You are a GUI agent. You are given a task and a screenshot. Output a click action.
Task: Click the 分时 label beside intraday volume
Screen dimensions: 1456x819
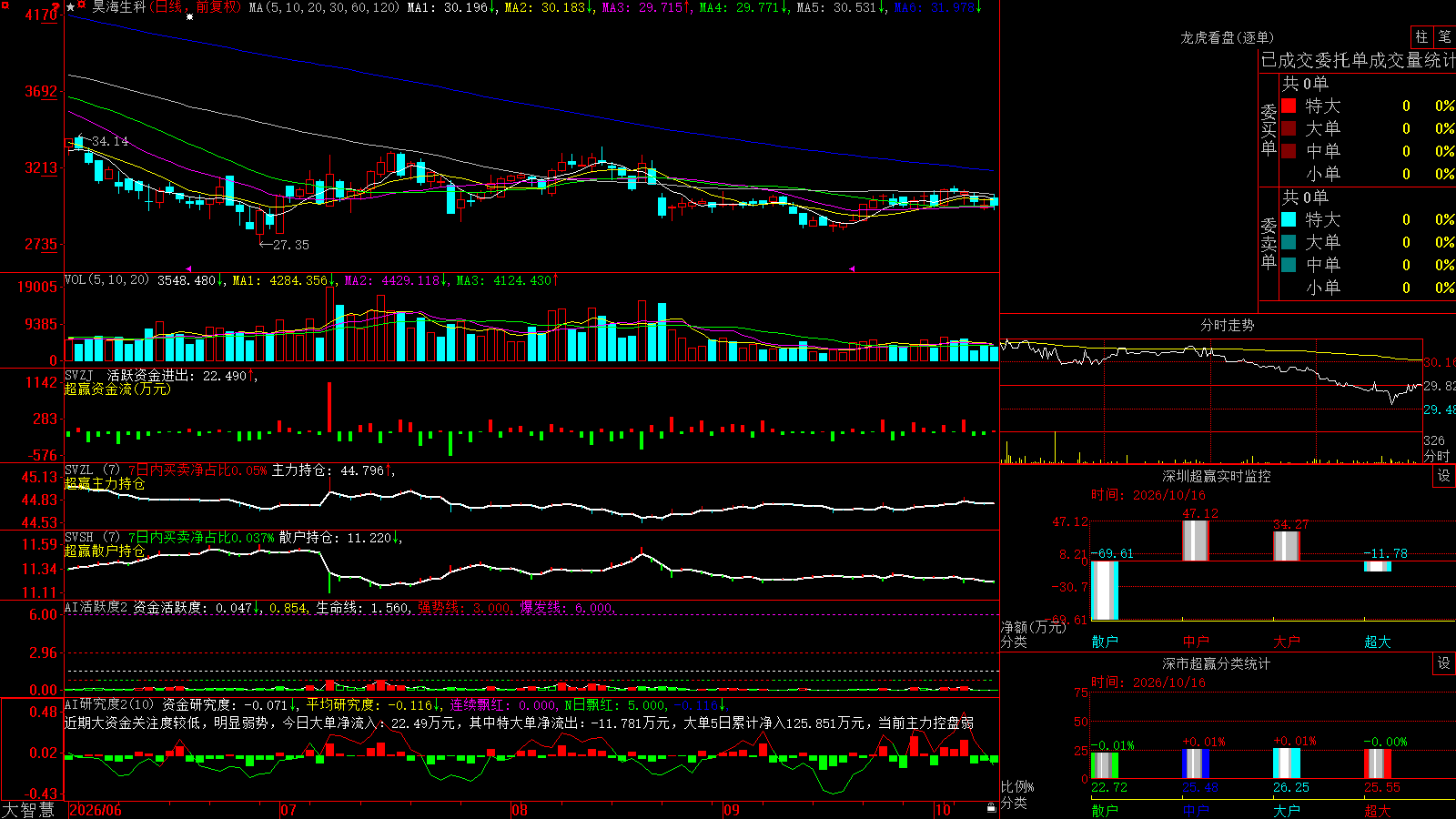(1437, 455)
